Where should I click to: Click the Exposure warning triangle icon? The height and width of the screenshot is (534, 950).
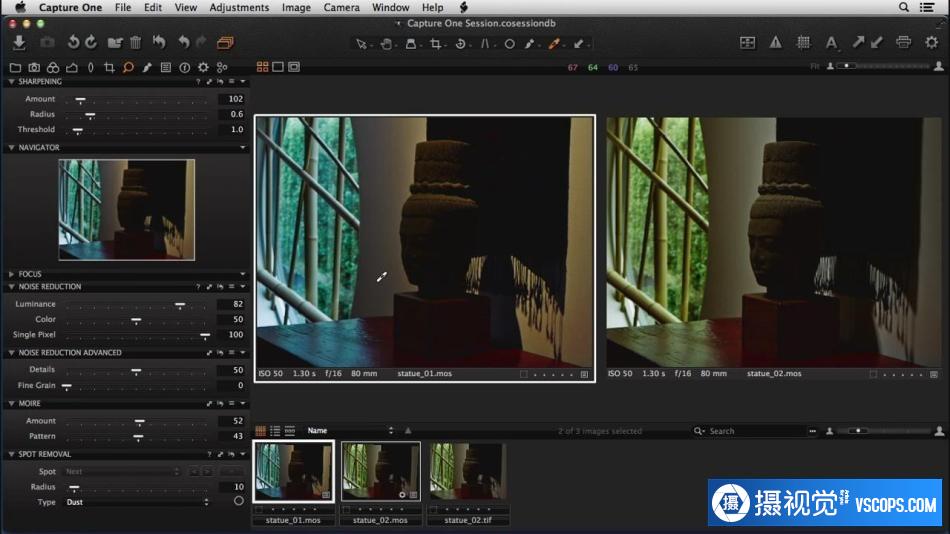coord(776,42)
